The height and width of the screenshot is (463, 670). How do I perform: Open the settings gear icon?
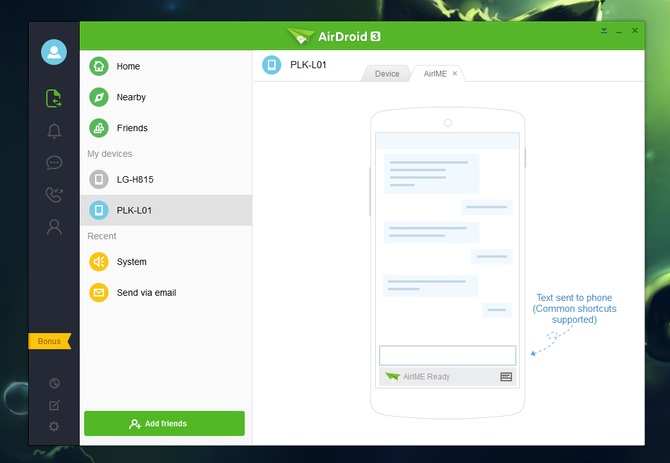[x=54, y=426]
